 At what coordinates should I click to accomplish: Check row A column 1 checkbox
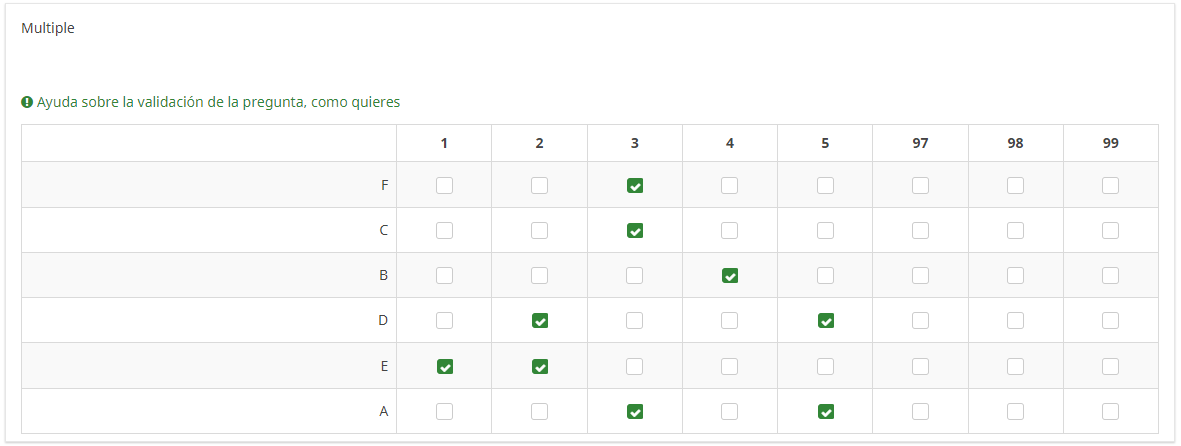click(444, 411)
